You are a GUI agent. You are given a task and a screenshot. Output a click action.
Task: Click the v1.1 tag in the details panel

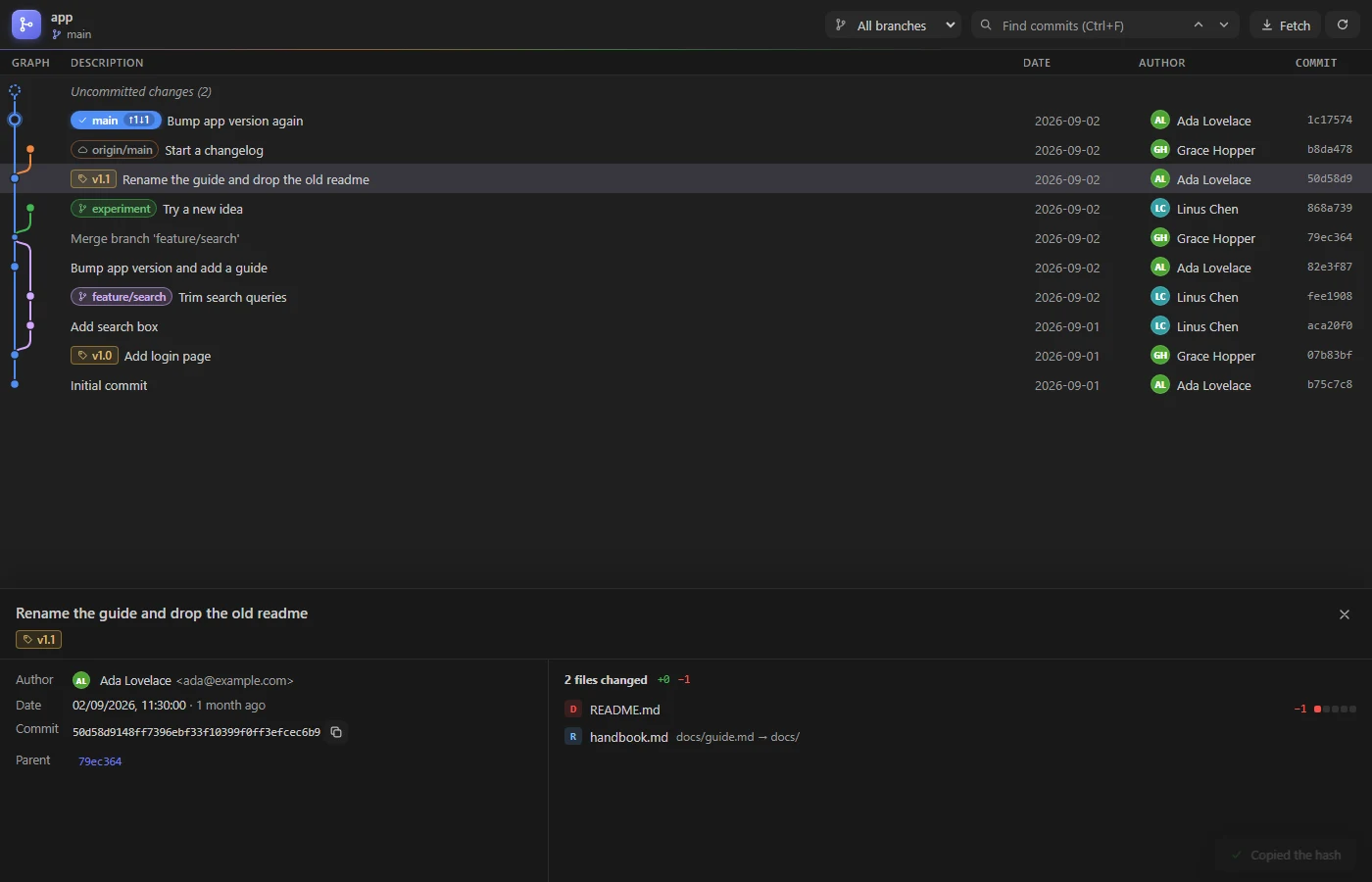click(x=39, y=640)
